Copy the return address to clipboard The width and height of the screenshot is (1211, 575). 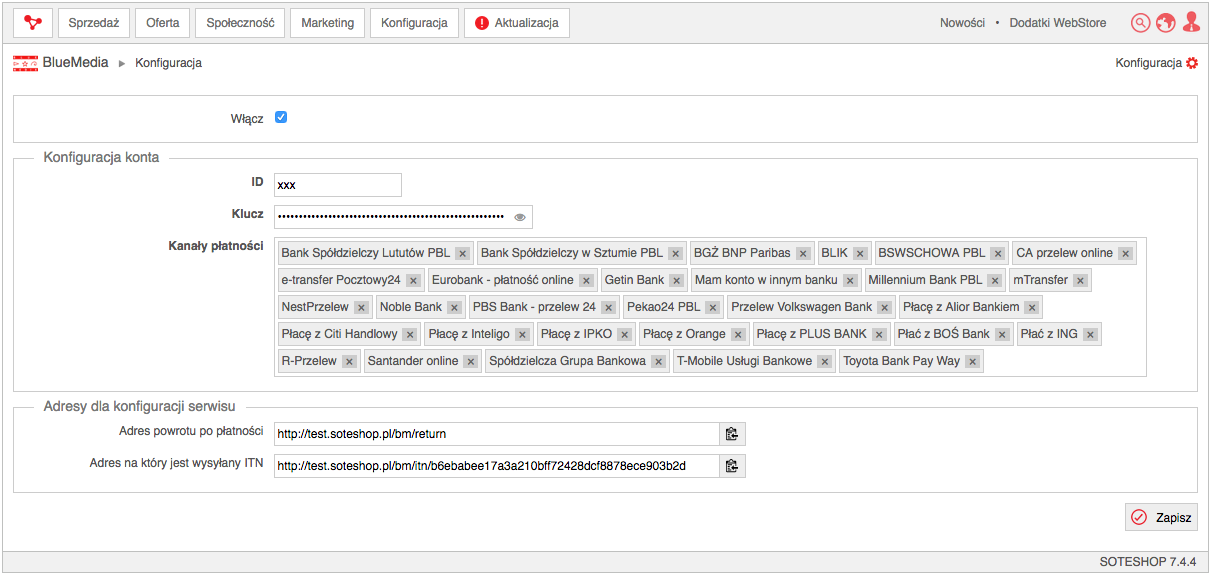pos(732,434)
